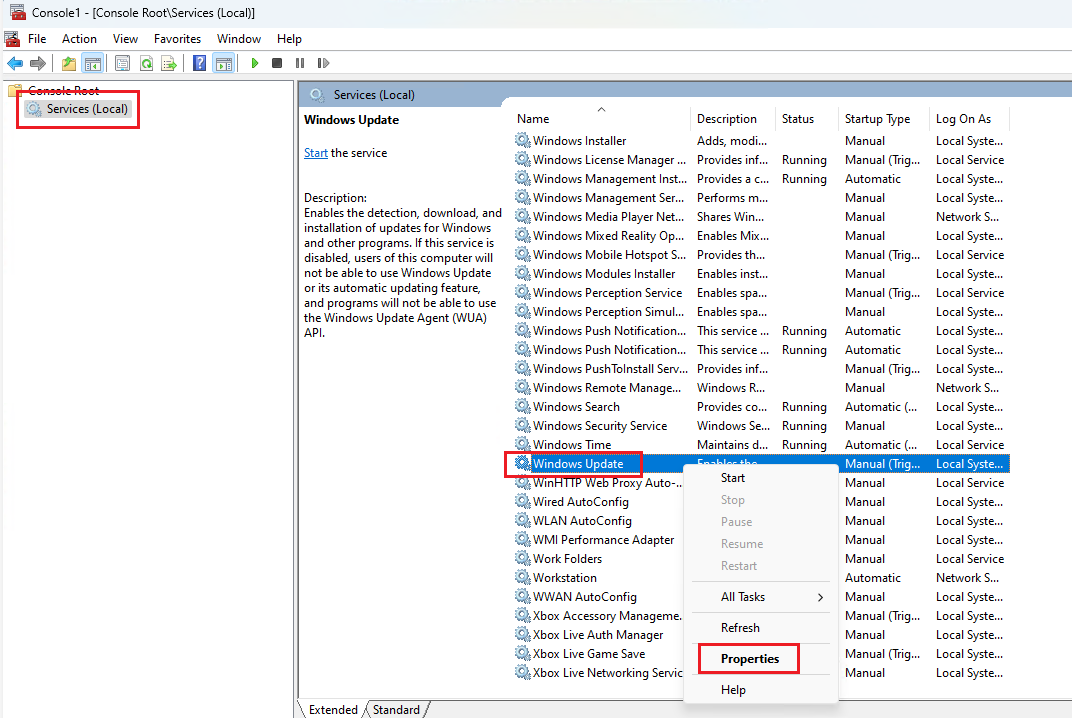Select the WMI Performance Adapter row
This screenshot has height=718, width=1072.
pyautogui.click(x=760, y=540)
